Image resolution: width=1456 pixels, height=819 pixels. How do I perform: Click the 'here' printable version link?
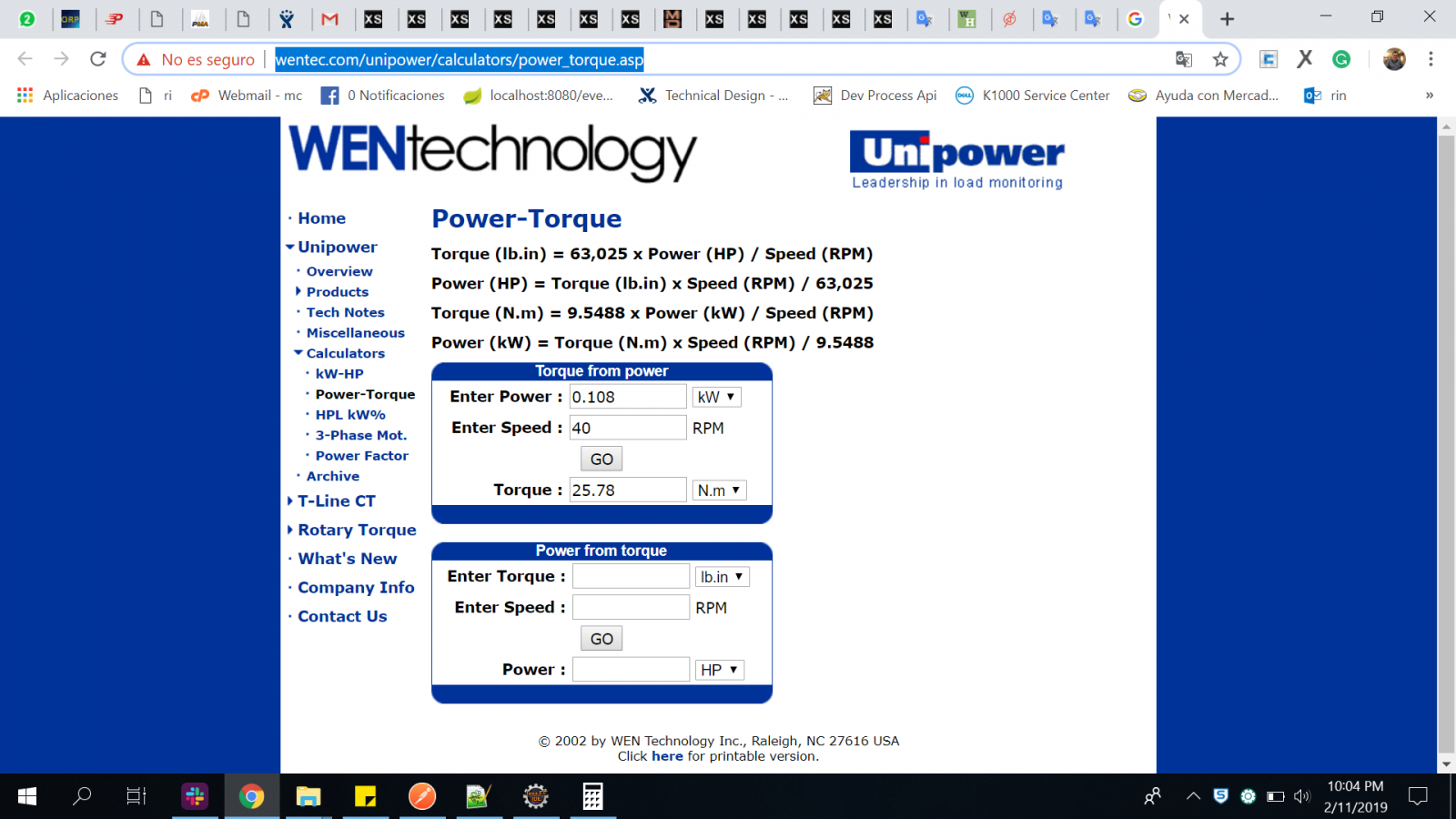coord(667,756)
